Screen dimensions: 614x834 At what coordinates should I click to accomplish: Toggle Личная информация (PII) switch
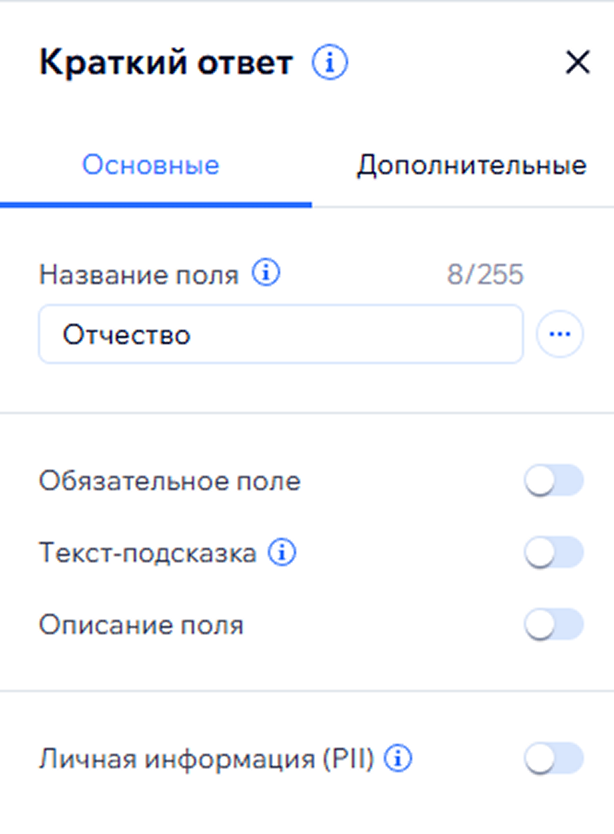(x=553, y=760)
